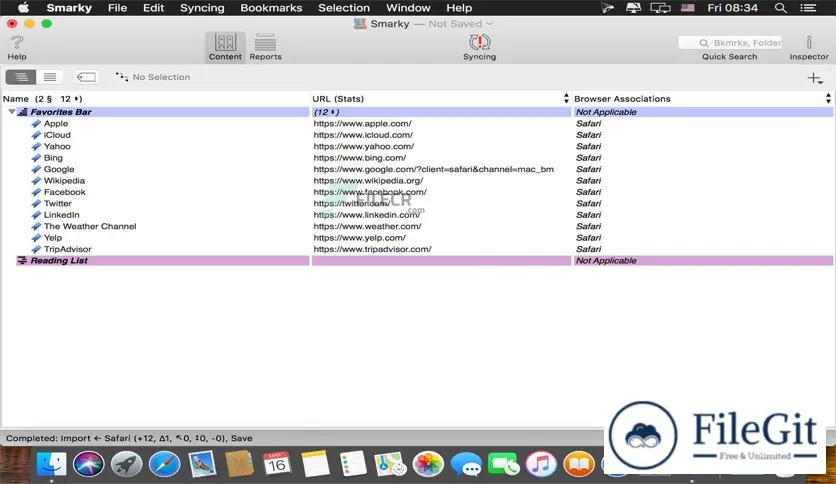Open the URL (Stats) column chooser

coord(566,99)
